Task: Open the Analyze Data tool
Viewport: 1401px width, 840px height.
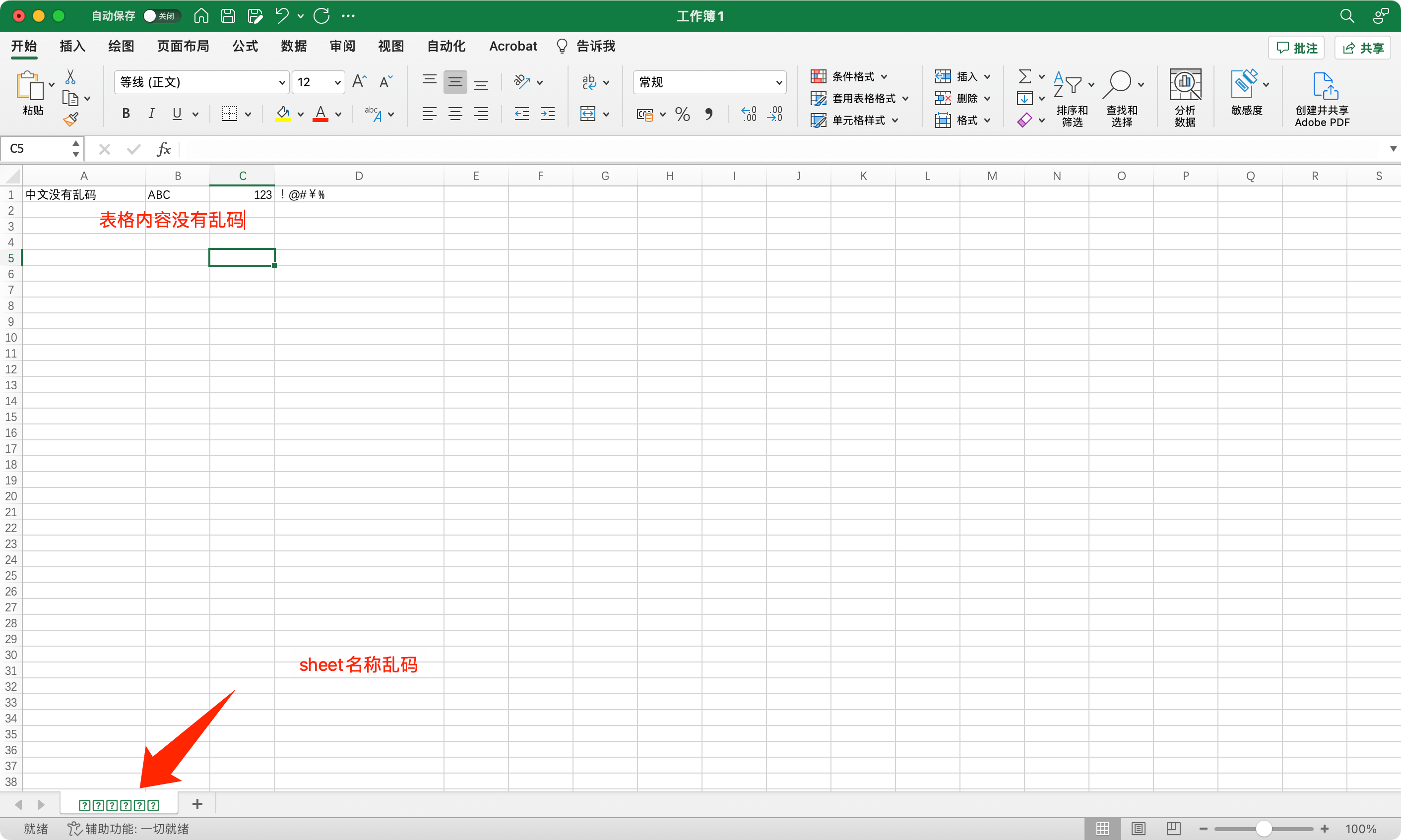Action: coord(1185,97)
